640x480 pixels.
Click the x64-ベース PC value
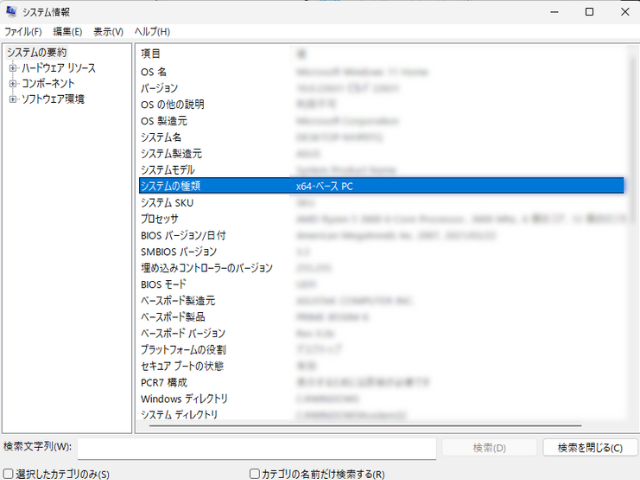tap(324, 186)
